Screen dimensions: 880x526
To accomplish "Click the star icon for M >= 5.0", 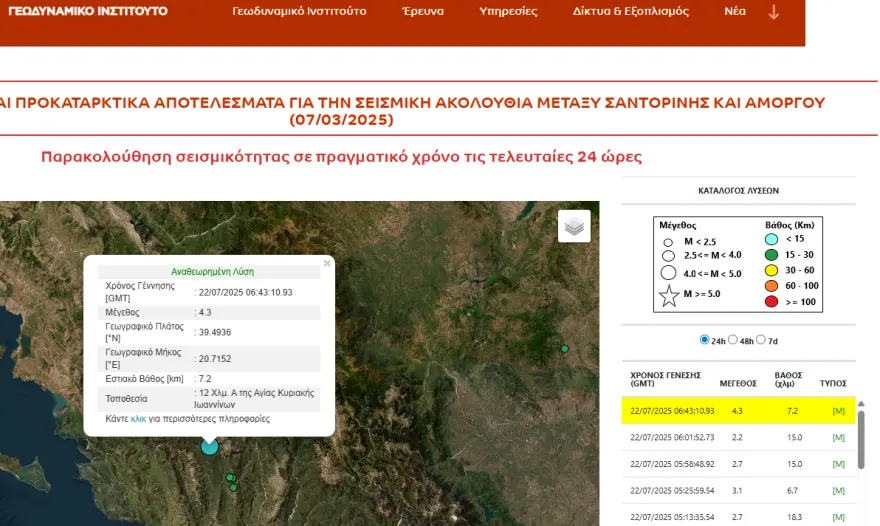I will pos(668,295).
